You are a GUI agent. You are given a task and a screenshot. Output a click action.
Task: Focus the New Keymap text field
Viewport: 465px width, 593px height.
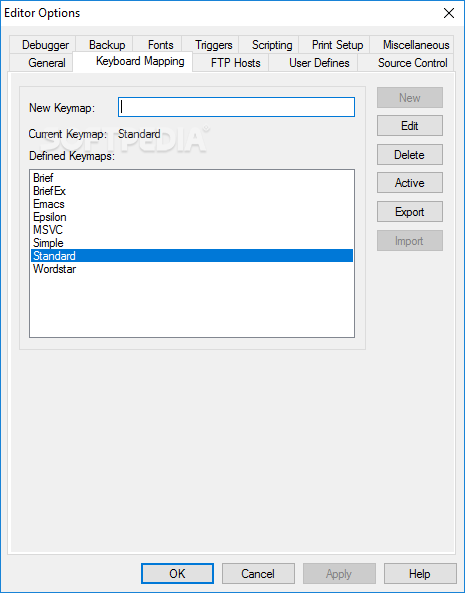236,107
